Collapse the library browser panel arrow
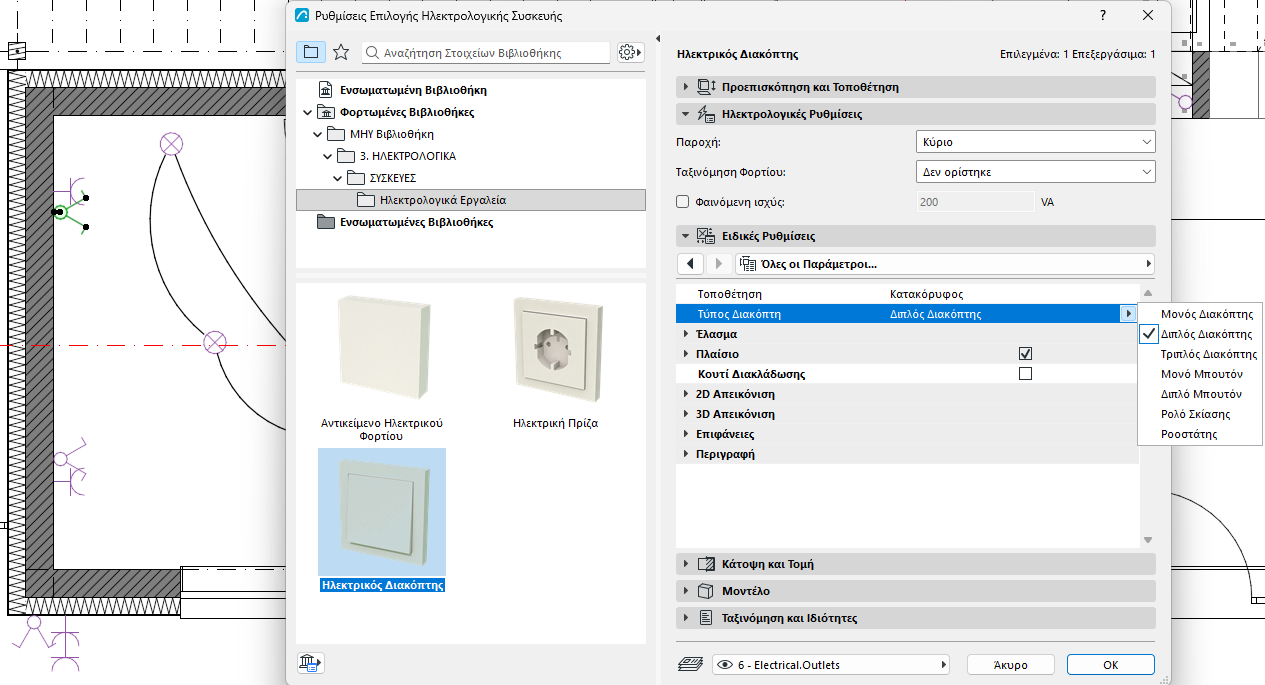Screen dimensions: 1265x685 [x=658, y=39]
